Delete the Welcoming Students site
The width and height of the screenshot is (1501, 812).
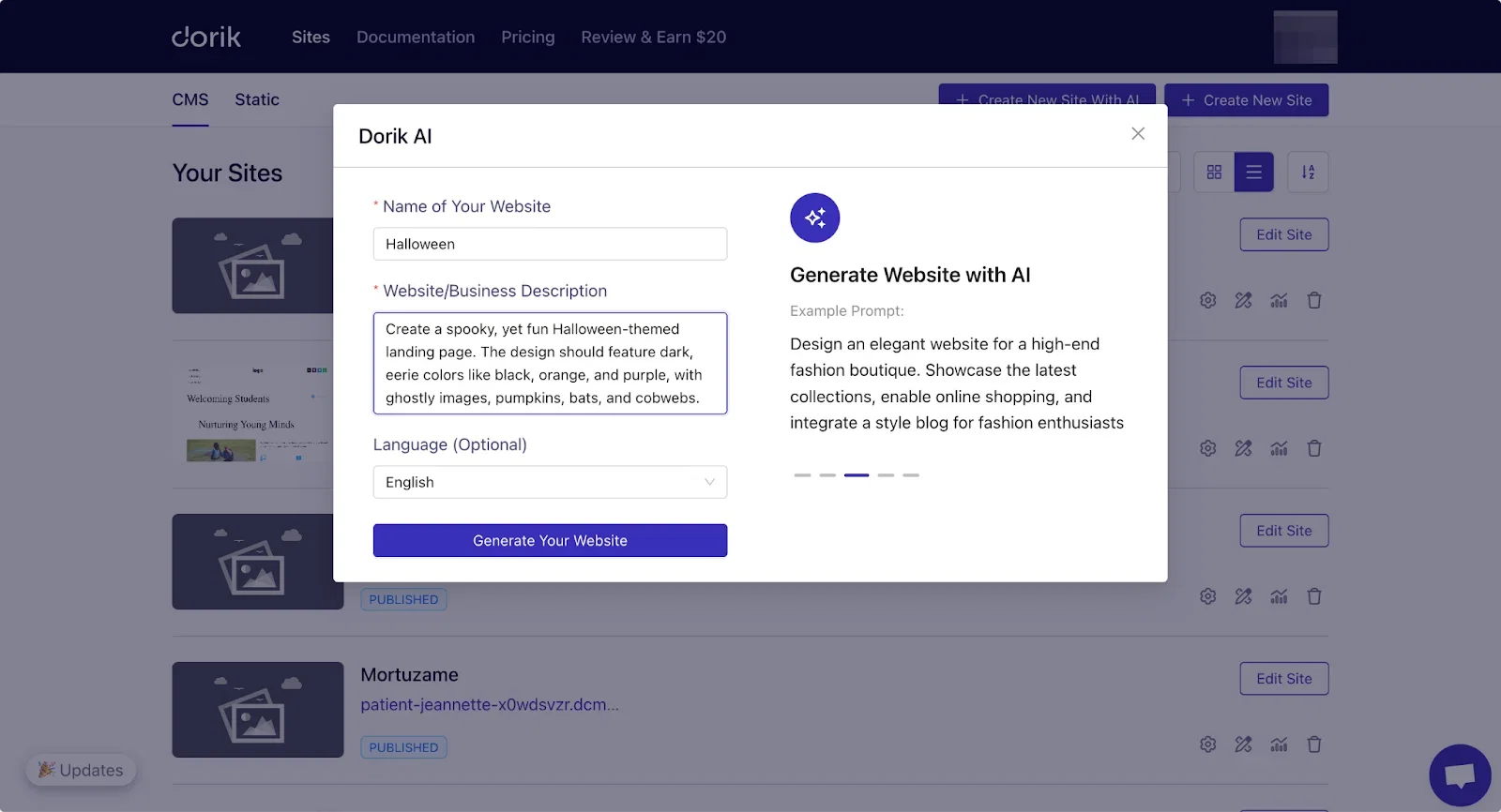click(x=1314, y=449)
